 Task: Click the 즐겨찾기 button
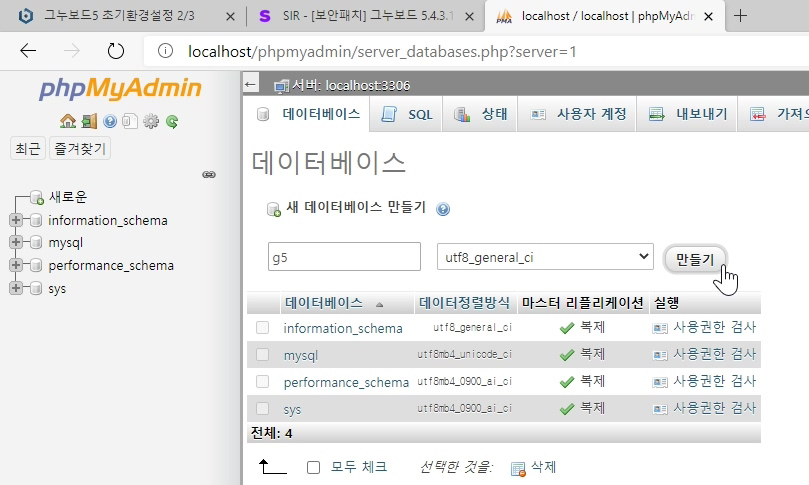pos(80,149)
